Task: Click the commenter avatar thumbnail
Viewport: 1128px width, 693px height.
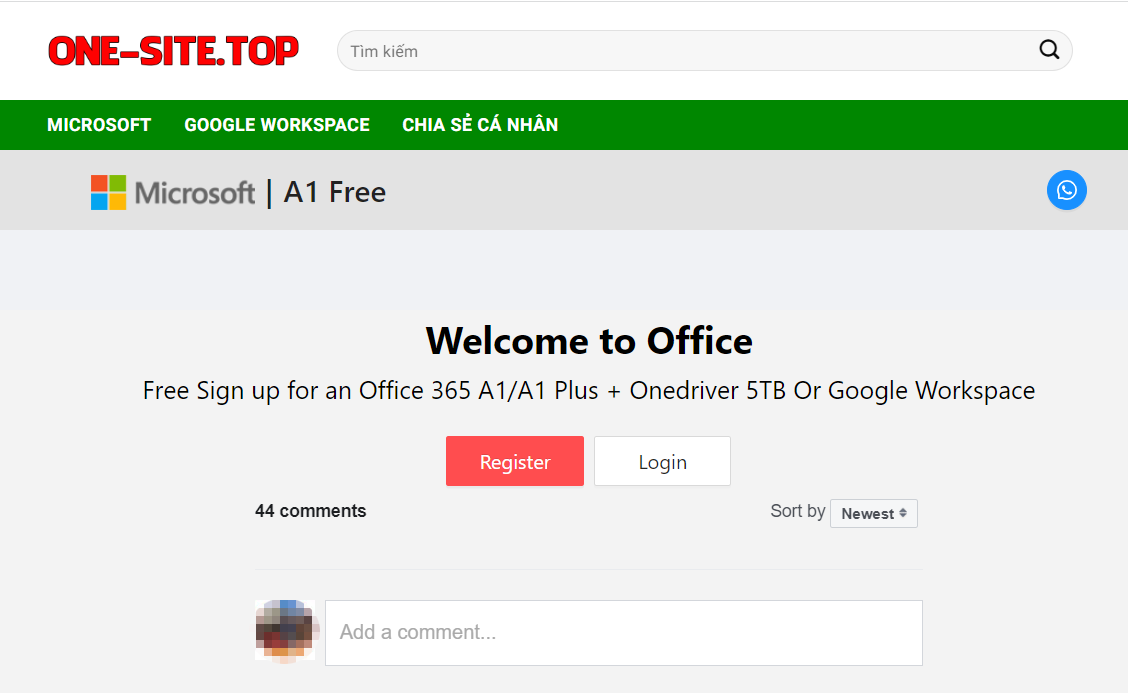Action: (x=286, y=630)
